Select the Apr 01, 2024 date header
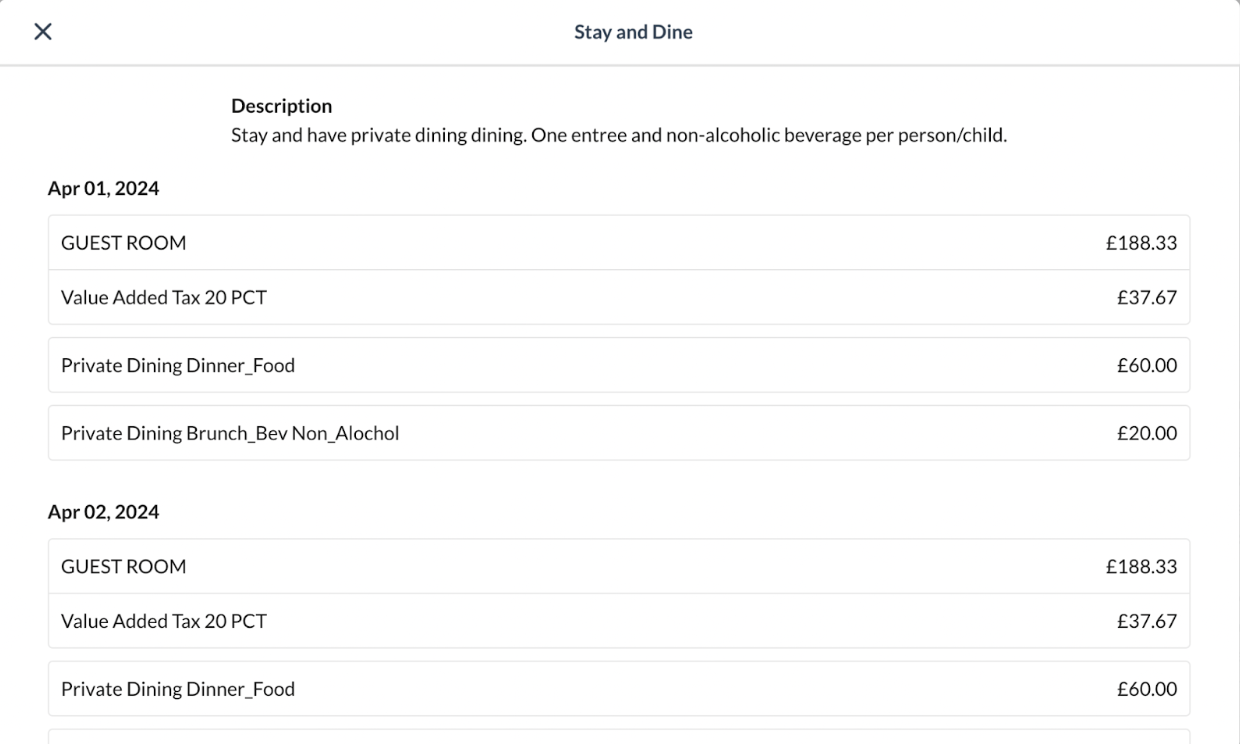The height and width of the screenshot is (744, 1240). pyautogui.click(x=103, y=188)
